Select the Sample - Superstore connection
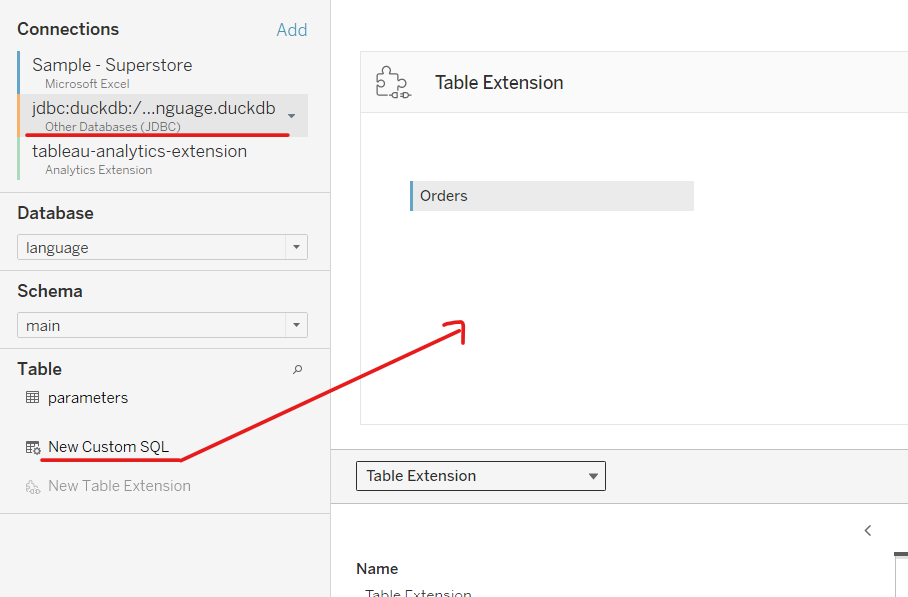 112,65
